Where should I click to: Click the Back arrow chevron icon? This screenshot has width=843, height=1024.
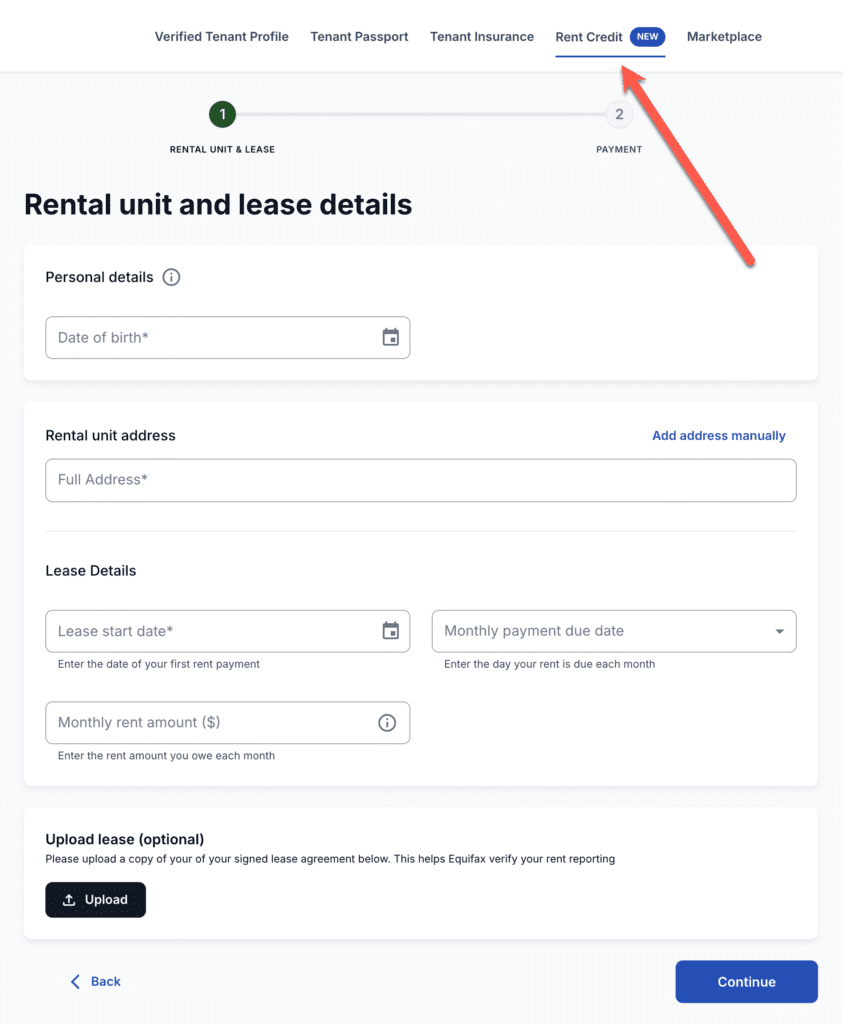(75, 982)
